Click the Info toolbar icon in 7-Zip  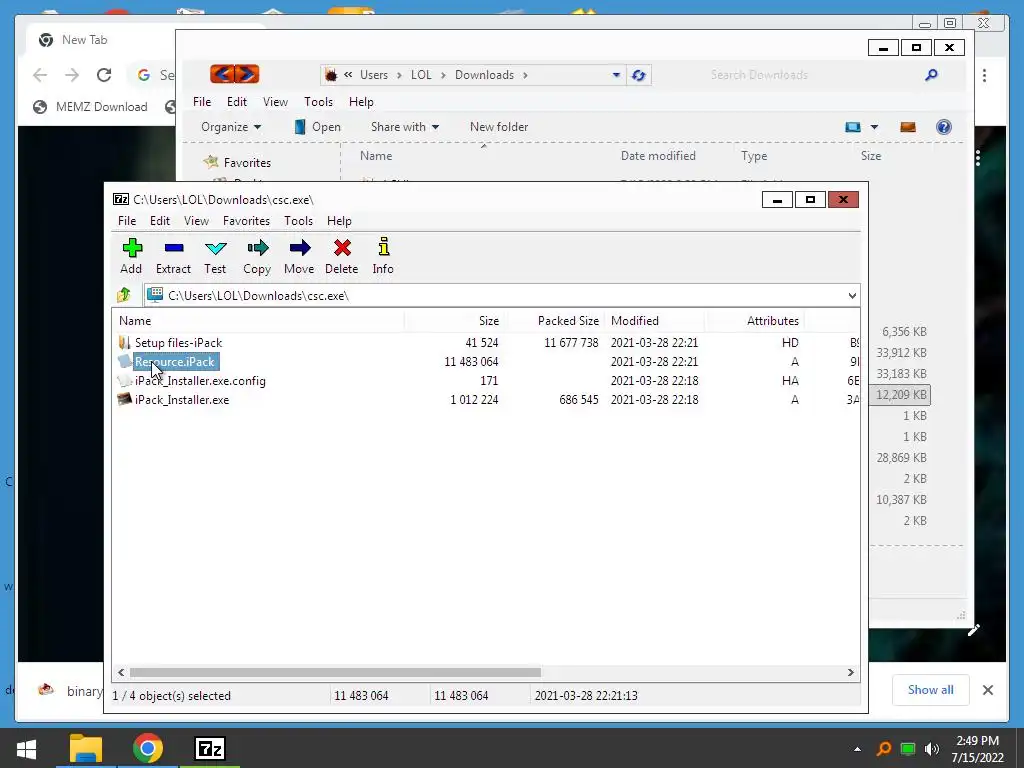[x=383, y=247]
